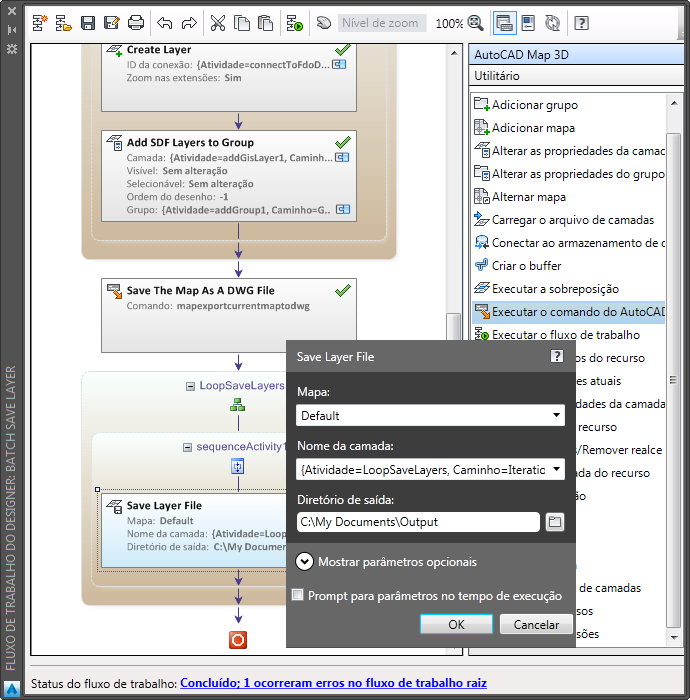Choose Executar a sobreposição activity
Image resolution: width=690 pixels, height=700 pixels.
point(569,289)
